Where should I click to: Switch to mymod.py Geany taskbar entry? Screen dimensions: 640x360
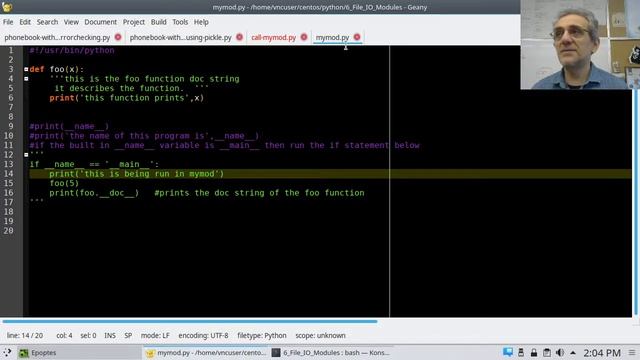tap(206, 353)
